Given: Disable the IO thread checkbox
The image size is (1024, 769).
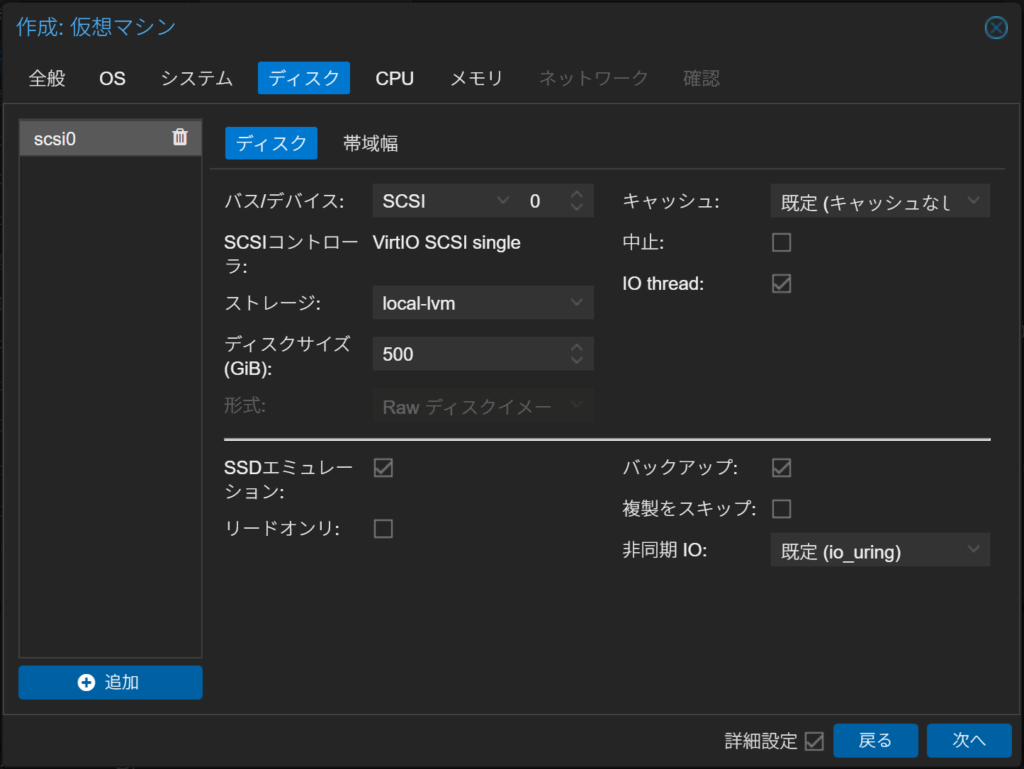Looking at the screenshot, I should 781,284.
